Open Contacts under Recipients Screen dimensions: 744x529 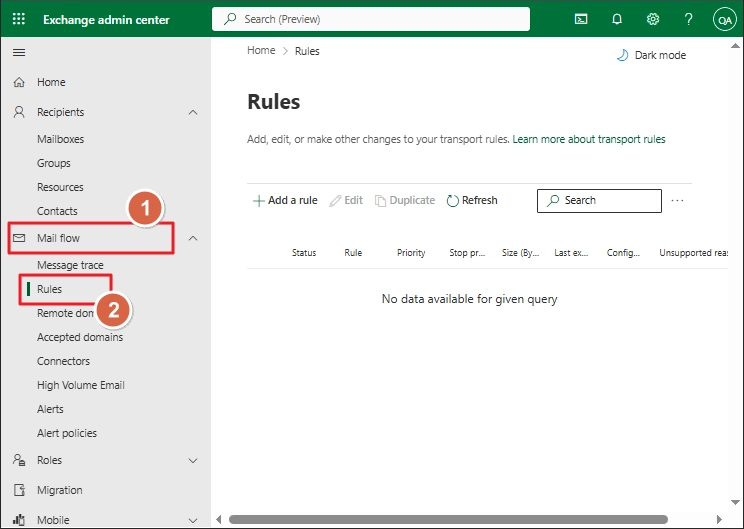coord(57,211)
